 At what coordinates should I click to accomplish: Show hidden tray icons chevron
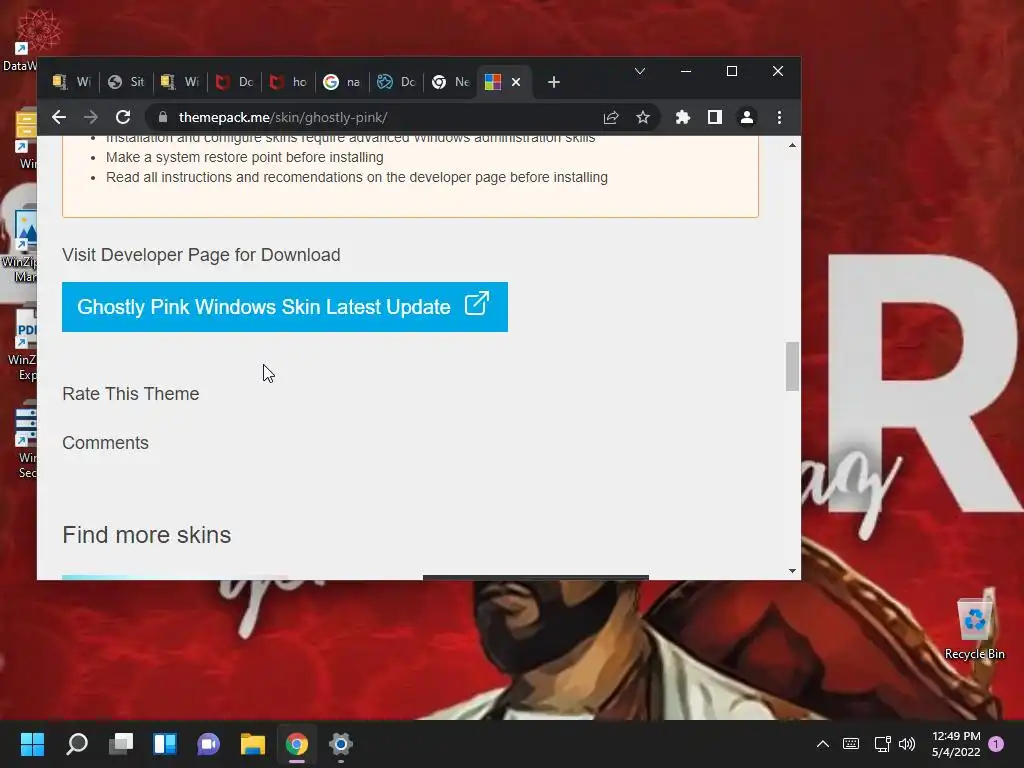[823, 744]
